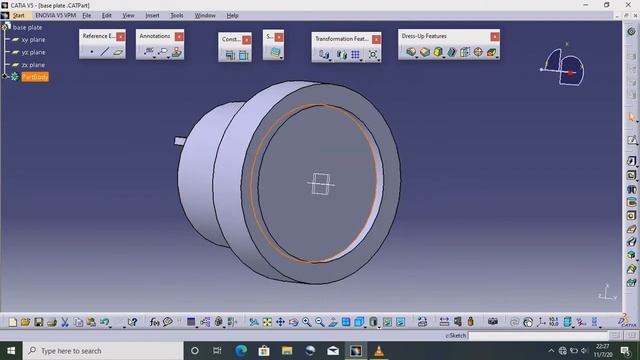Image resolution: width=640 pixels, height=360 pixels.
Task: Click the last Annotations toolbar icon
Action: pyautogui.click(x=177, y=51)
